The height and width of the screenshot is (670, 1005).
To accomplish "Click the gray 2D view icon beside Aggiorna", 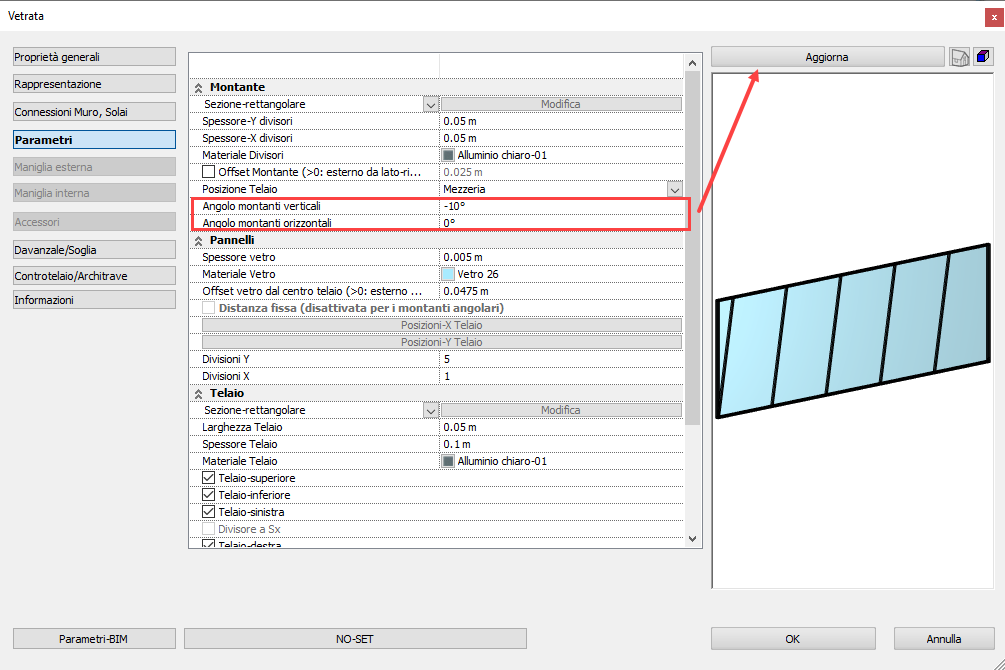I will click(x=959, y=57).
